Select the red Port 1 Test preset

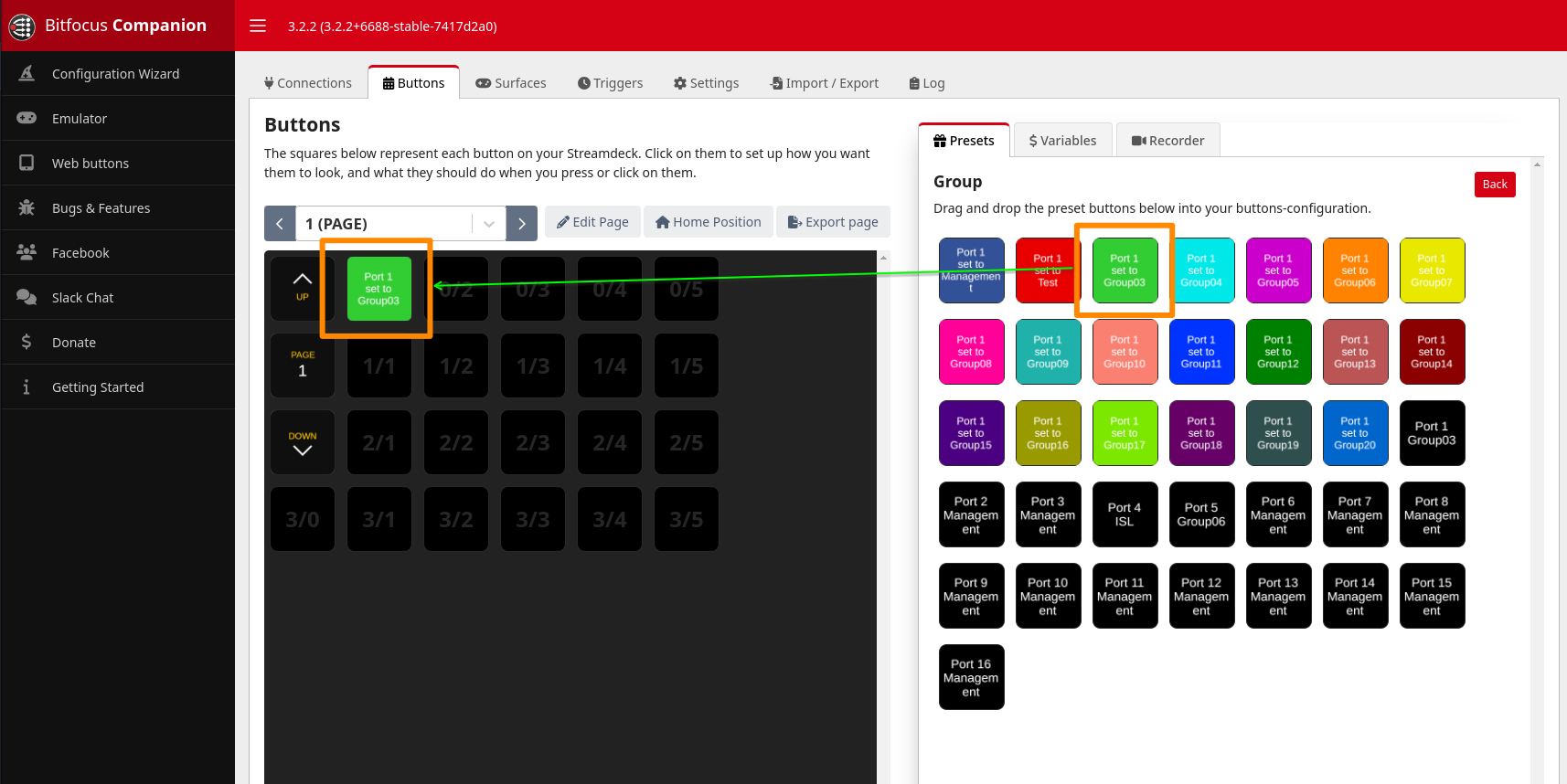click(1048, 270)
